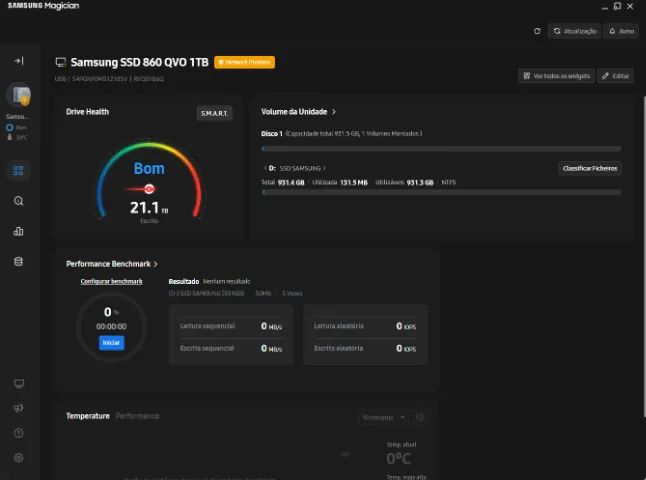Open the settings gear icon
This screenshot has width=646, height=480.
pyautogui.click(x=19, y=458)
